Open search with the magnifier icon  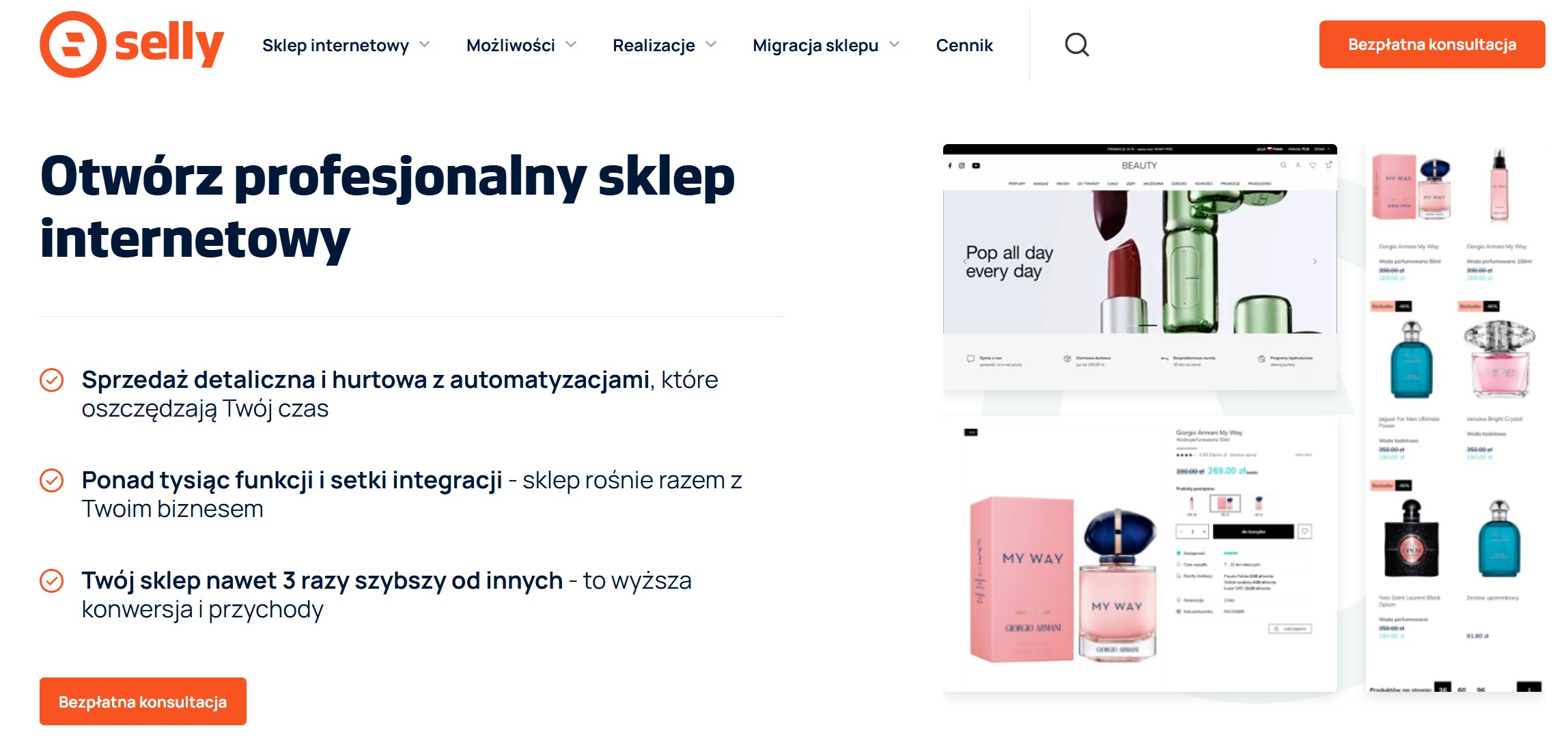point(1077,45)
